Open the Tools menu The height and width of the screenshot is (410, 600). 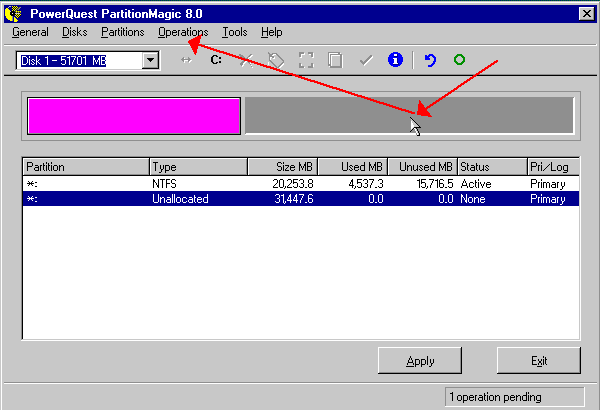coord(235,32)
